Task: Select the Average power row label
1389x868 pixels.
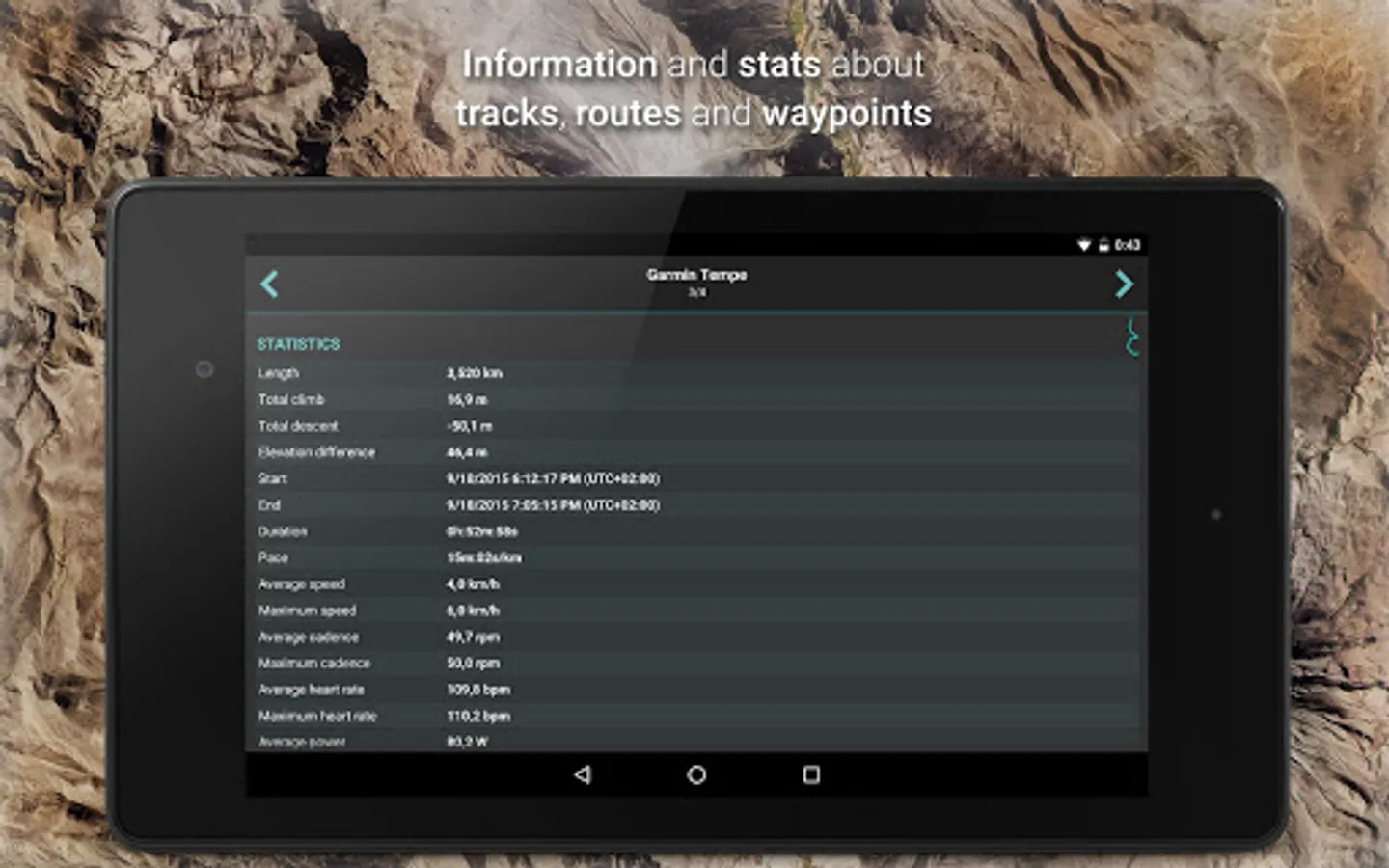Action: point(302,742)
